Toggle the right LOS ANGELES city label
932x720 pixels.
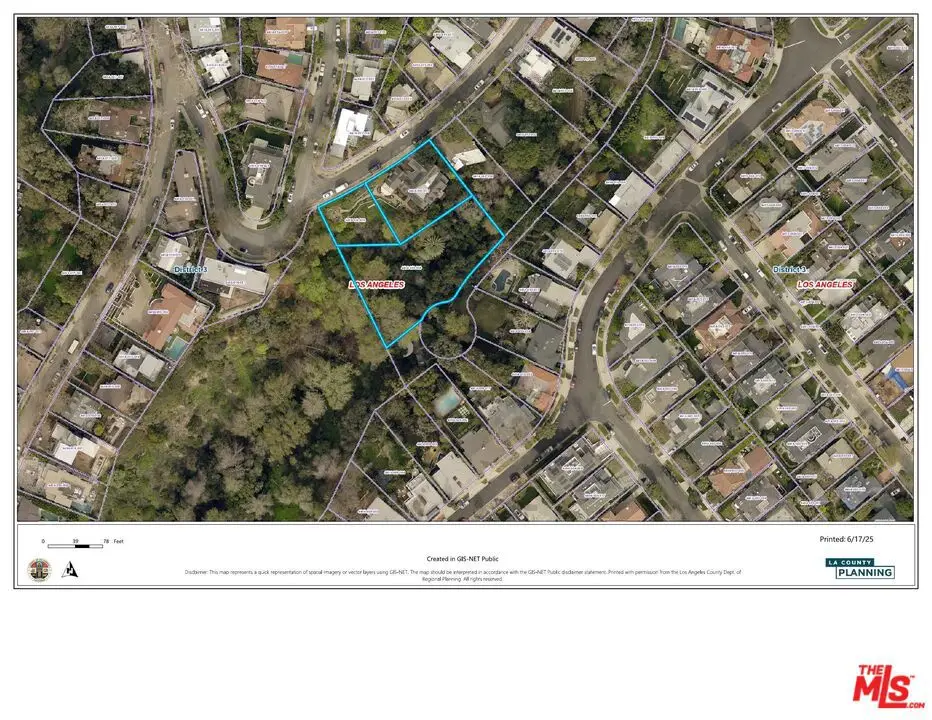(x=825, y=284)
